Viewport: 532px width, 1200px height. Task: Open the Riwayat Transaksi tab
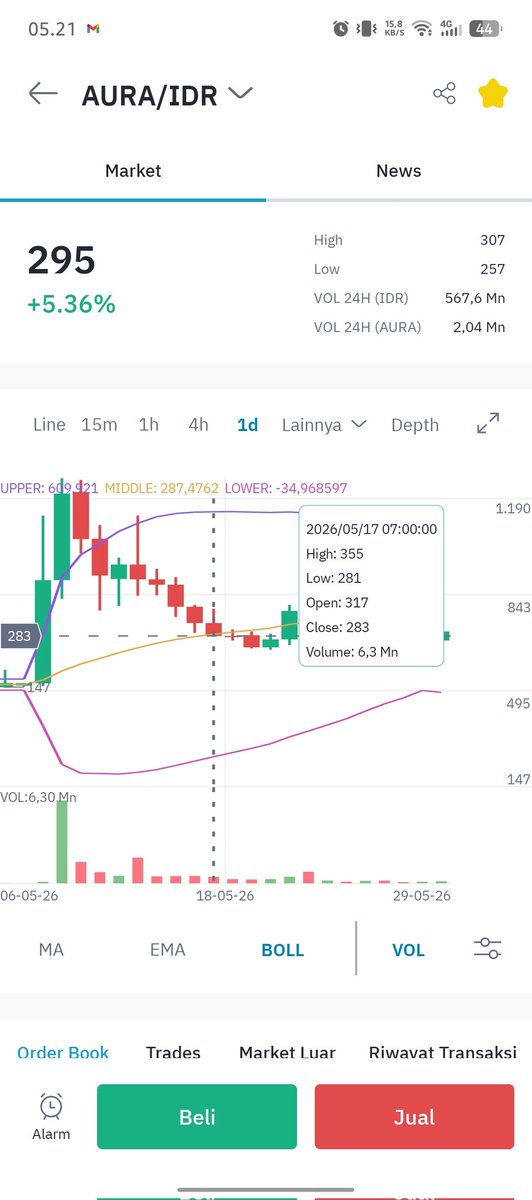[442, 1052]
